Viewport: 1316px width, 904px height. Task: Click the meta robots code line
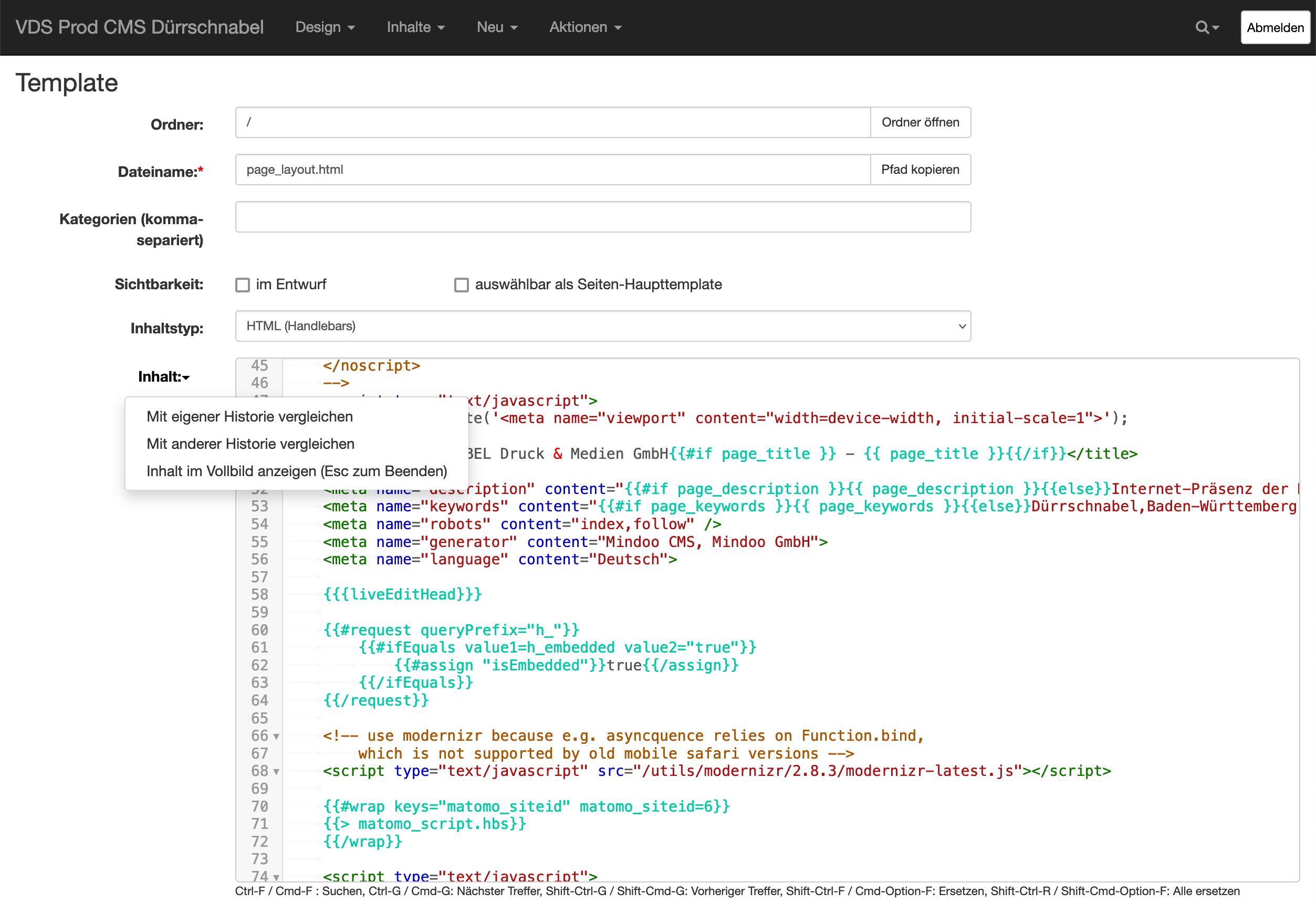[x=522, y=524]
